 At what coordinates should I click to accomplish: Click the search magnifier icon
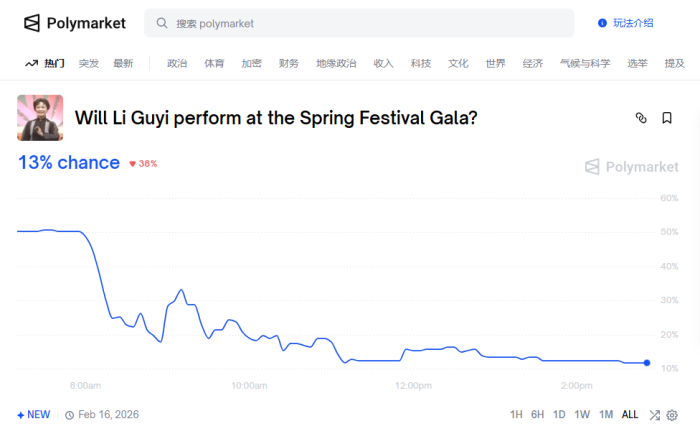pyautogui.click(x=162, y=23)
